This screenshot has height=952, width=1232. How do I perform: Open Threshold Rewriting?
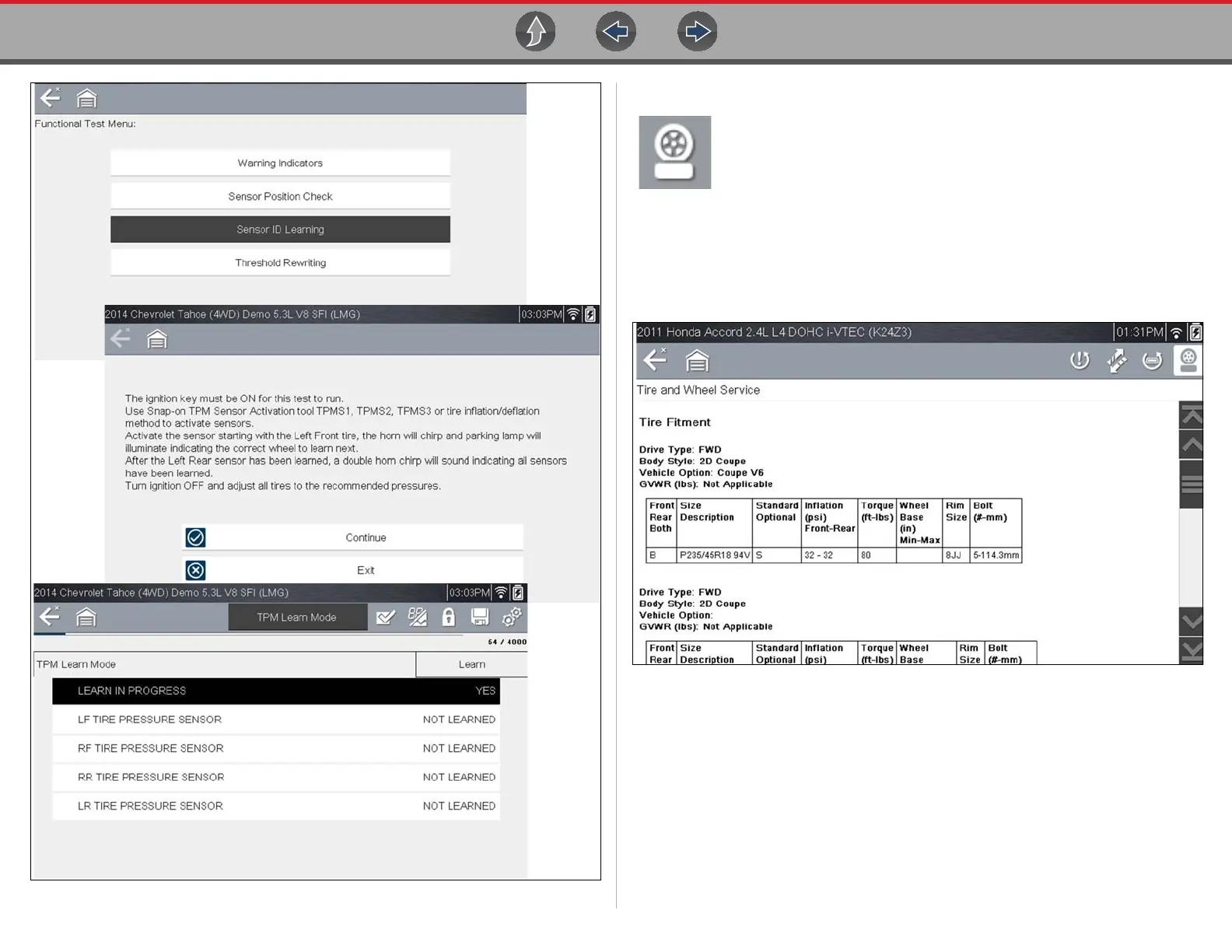(x=280, y=263)
